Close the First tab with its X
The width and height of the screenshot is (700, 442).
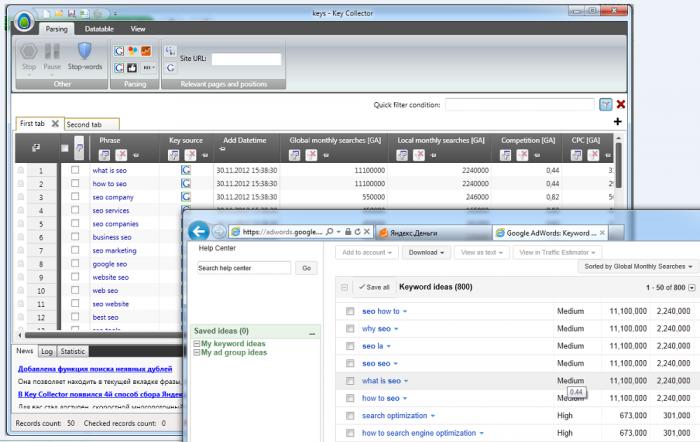click(55, 124)
